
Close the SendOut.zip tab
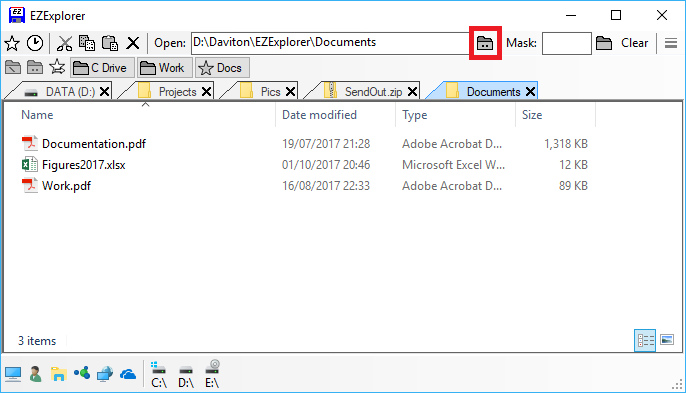(x=412, y=91)
